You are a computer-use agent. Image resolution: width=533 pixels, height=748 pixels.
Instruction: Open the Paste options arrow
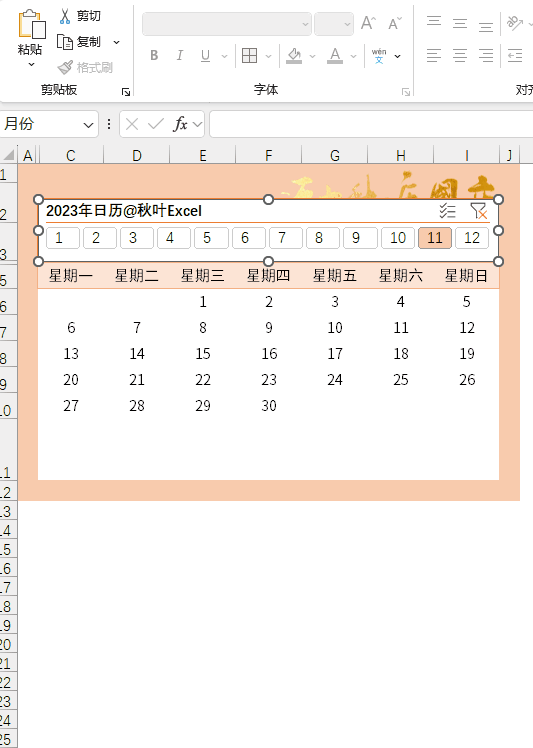[31, 64]
